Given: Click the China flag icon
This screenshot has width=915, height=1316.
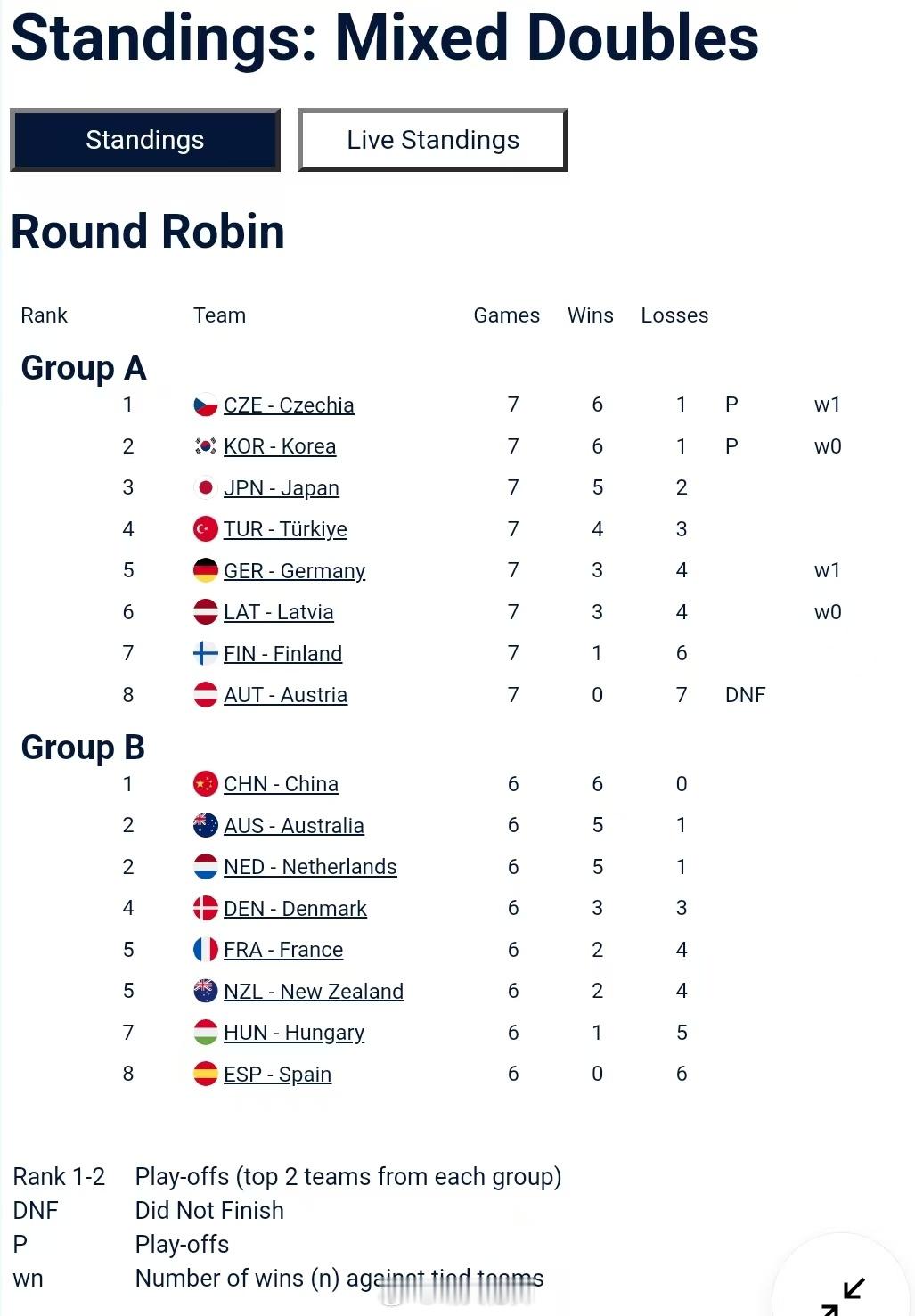Looking at the screenshot, I should click(x=206, y=784).
